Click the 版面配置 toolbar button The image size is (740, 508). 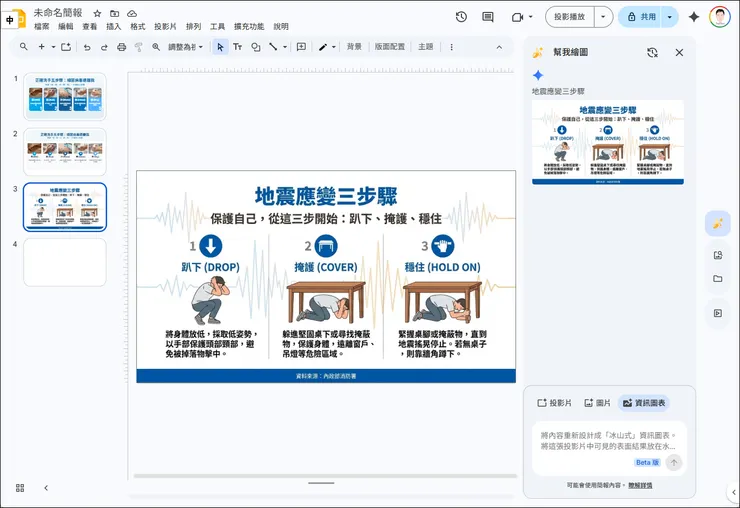pos(390,47)
